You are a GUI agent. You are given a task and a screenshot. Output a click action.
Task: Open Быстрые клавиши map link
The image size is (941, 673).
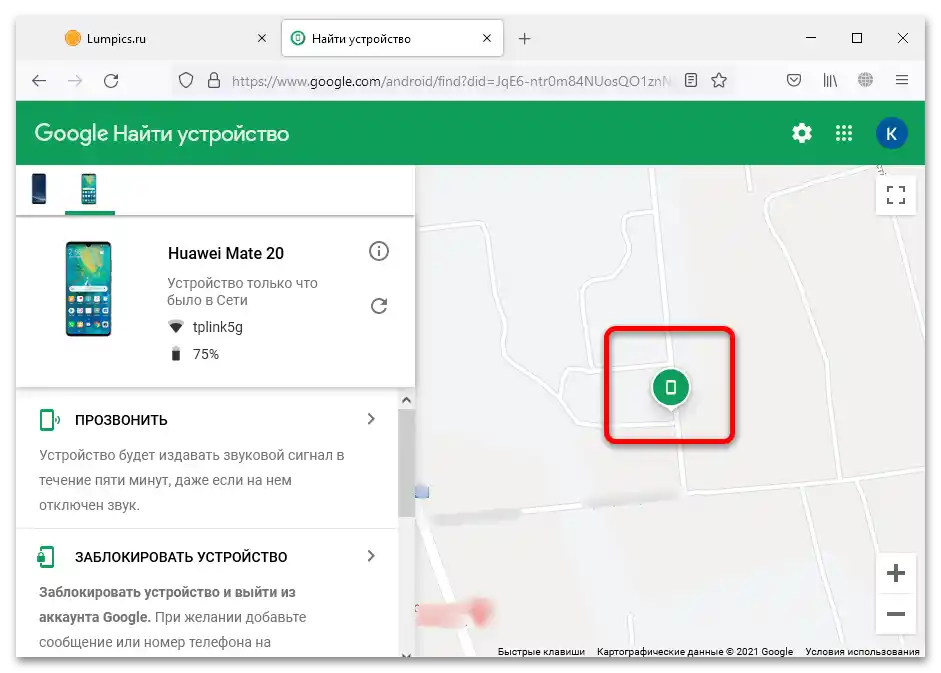pyautogui.click(x=541, y=651)
